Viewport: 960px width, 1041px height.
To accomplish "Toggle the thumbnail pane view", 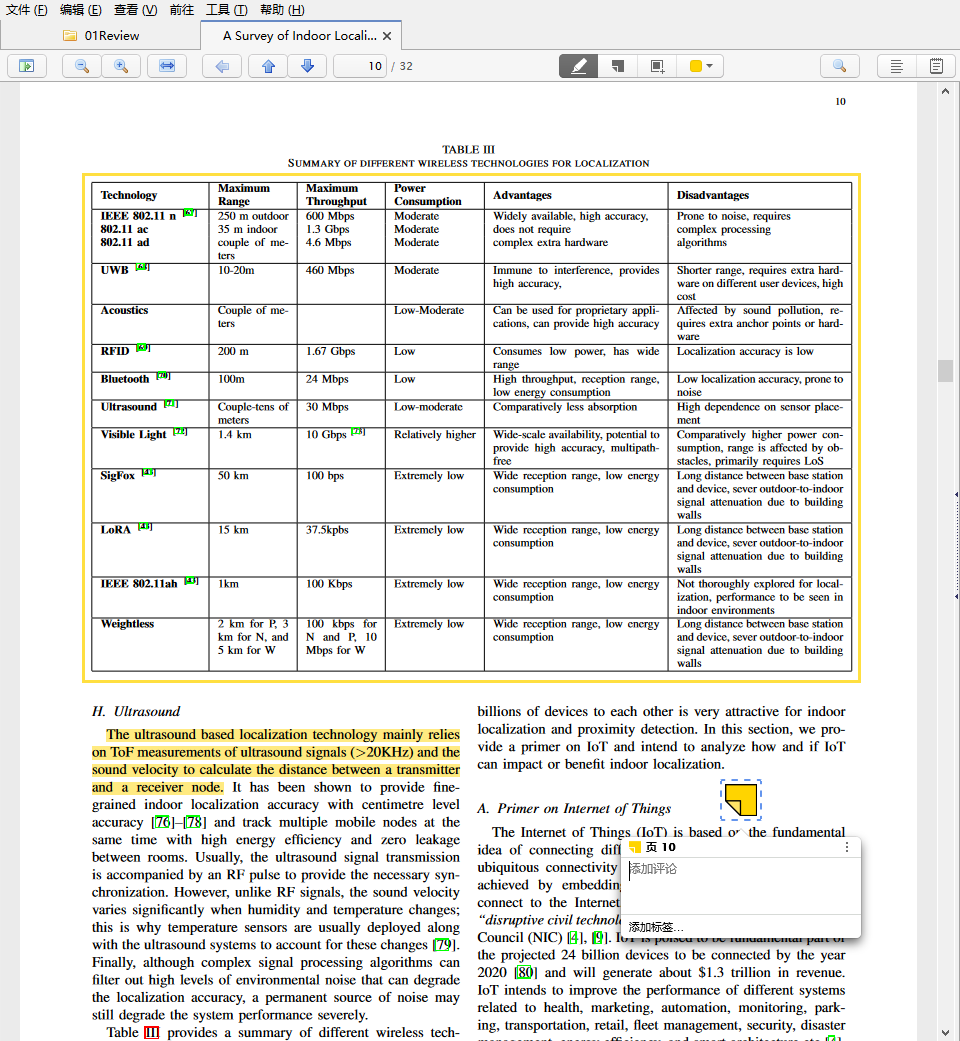I will (x=935, y=66).
